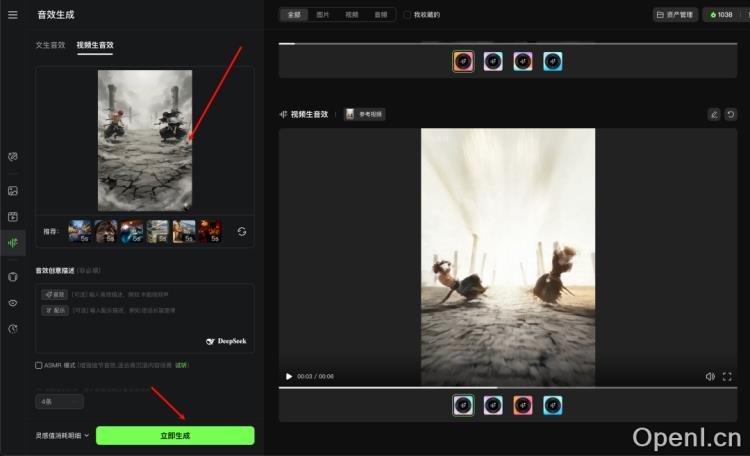Select the orange audio track below the video
The height and width of the screenshot is (456, 750).
coord(523,405)
